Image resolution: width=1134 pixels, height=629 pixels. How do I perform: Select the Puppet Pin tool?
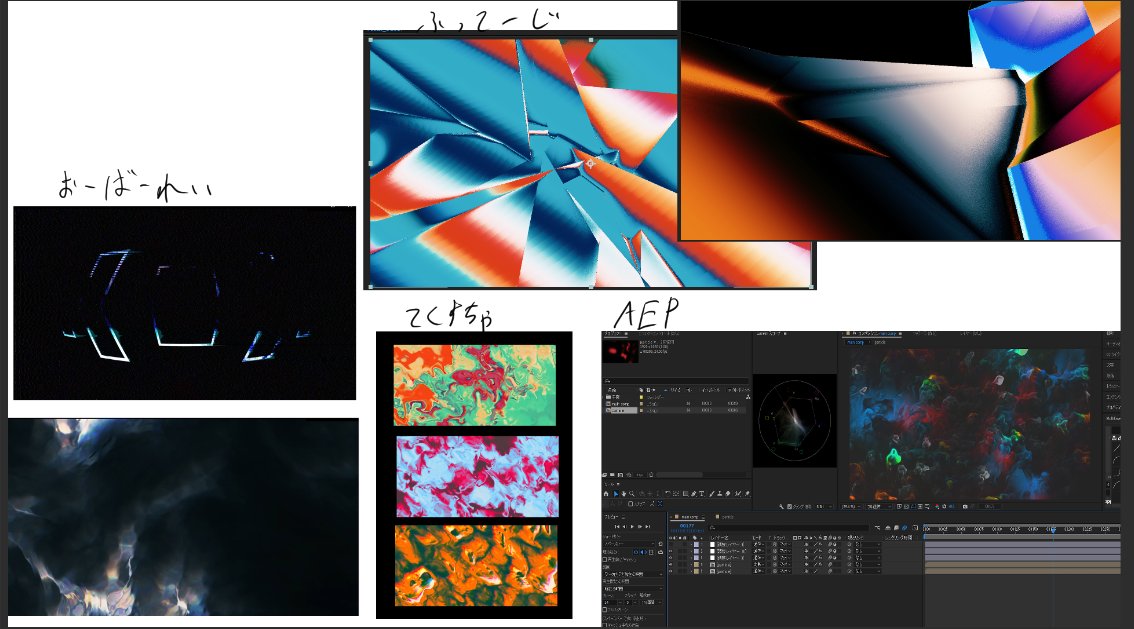pos(747,493)
